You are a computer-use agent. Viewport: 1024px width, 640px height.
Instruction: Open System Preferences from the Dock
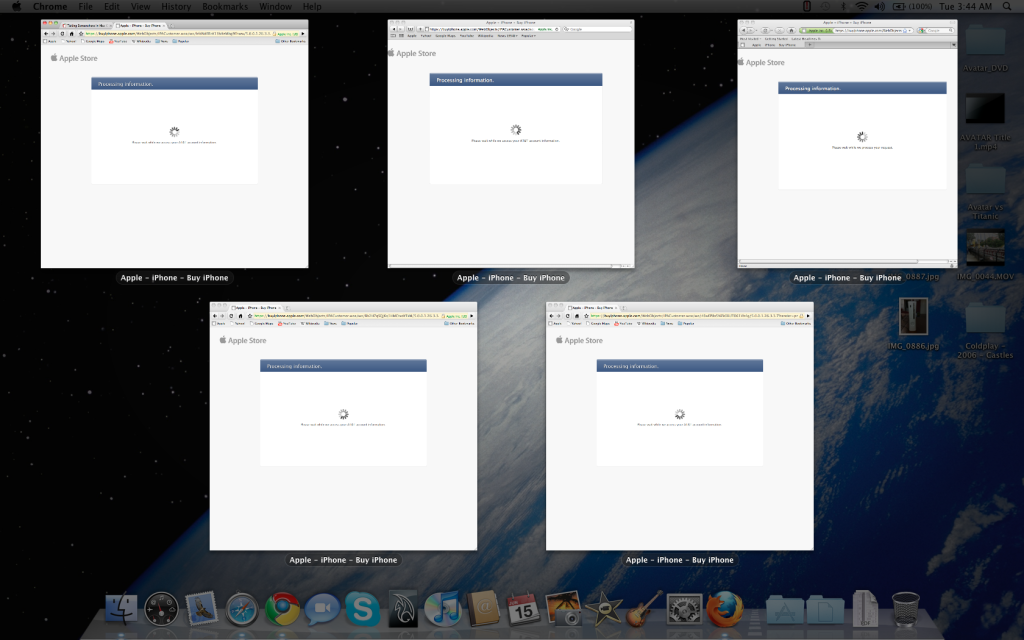pyautogui.click(x=684, y=609)
